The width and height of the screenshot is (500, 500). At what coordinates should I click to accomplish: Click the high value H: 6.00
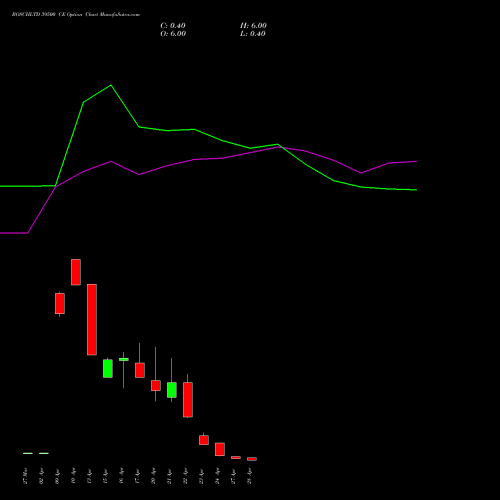(x=253, y=26)
